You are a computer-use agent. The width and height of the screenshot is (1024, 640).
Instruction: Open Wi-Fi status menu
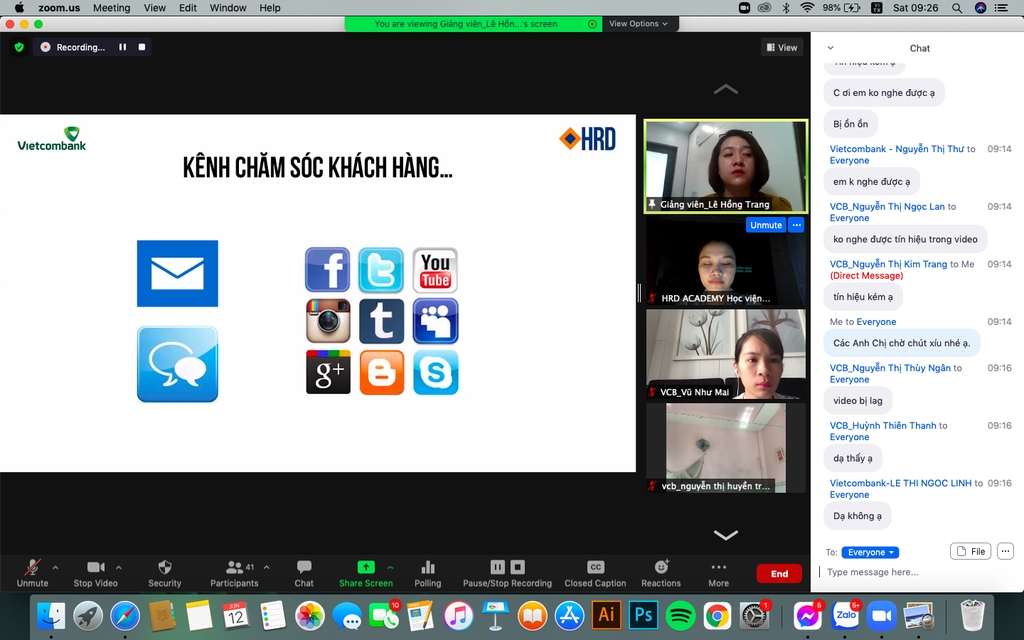pos(807,8)
